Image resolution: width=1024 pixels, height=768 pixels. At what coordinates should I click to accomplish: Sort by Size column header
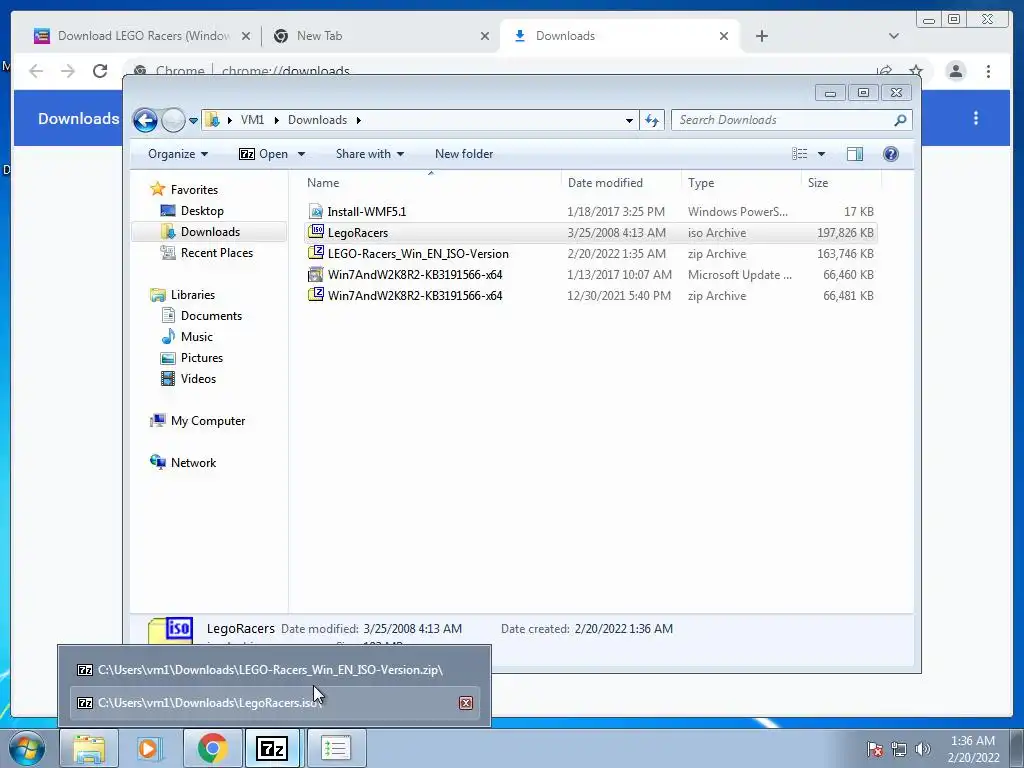point(841,183)
